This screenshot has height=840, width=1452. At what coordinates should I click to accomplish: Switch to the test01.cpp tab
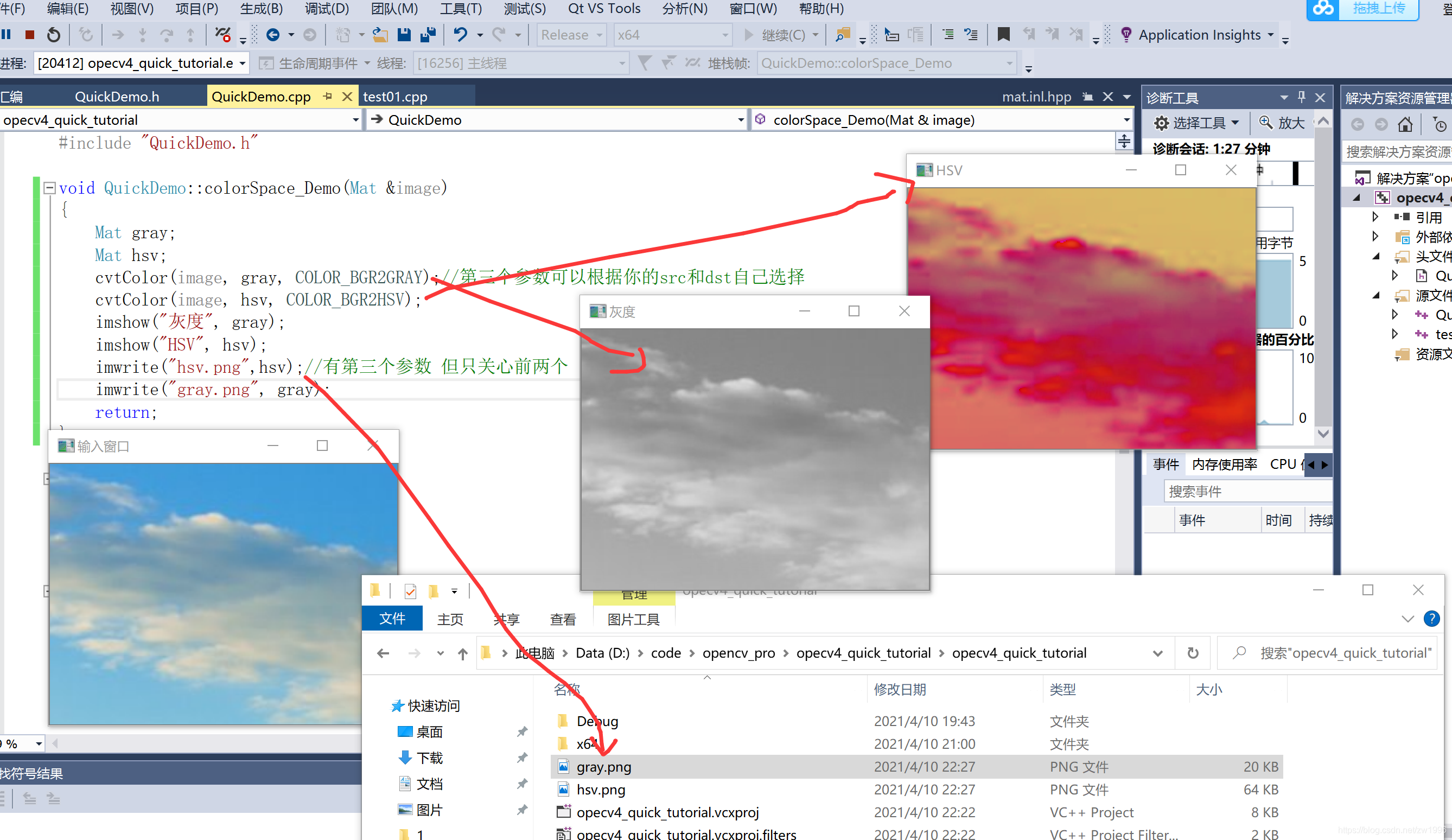coord(395,96)
